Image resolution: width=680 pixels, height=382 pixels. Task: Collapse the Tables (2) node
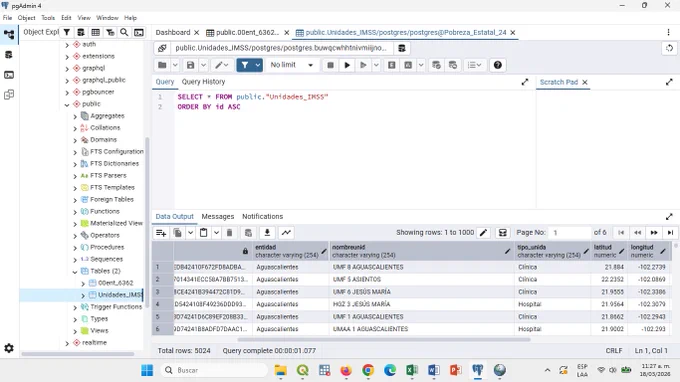click(x=75, y=272)
